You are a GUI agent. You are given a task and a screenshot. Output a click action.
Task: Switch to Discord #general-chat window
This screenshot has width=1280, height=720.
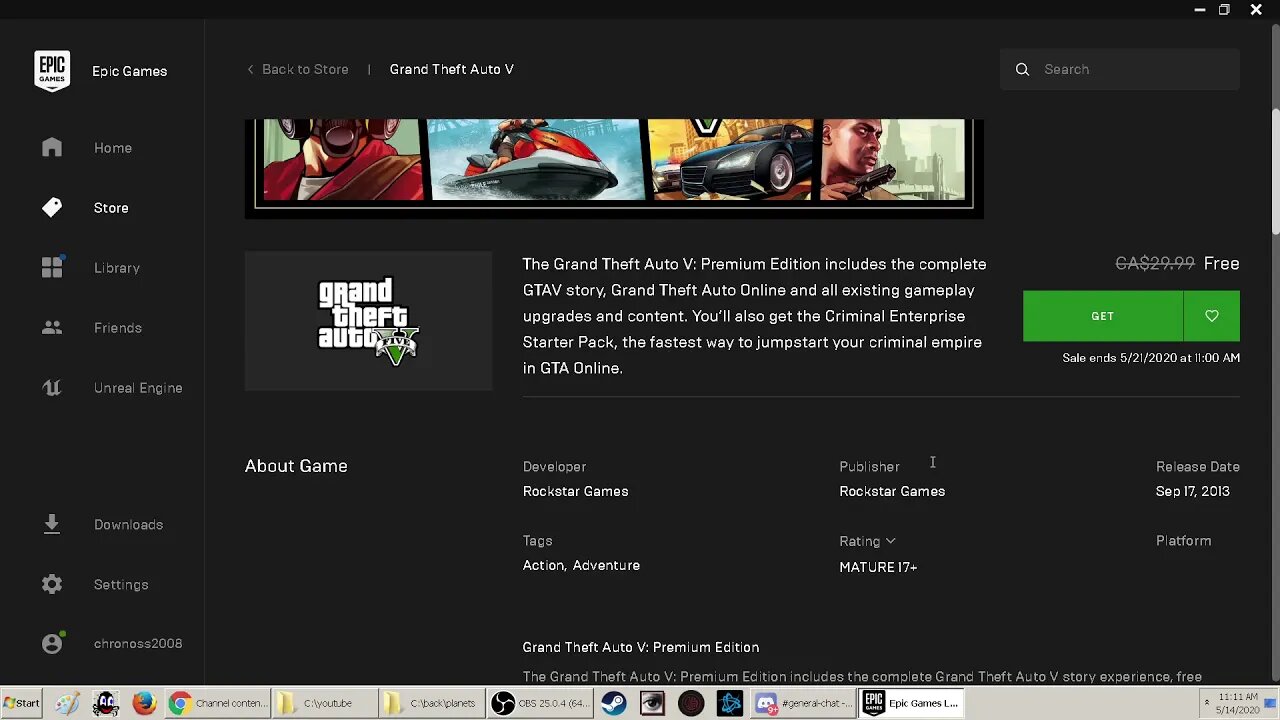(804, 703)
